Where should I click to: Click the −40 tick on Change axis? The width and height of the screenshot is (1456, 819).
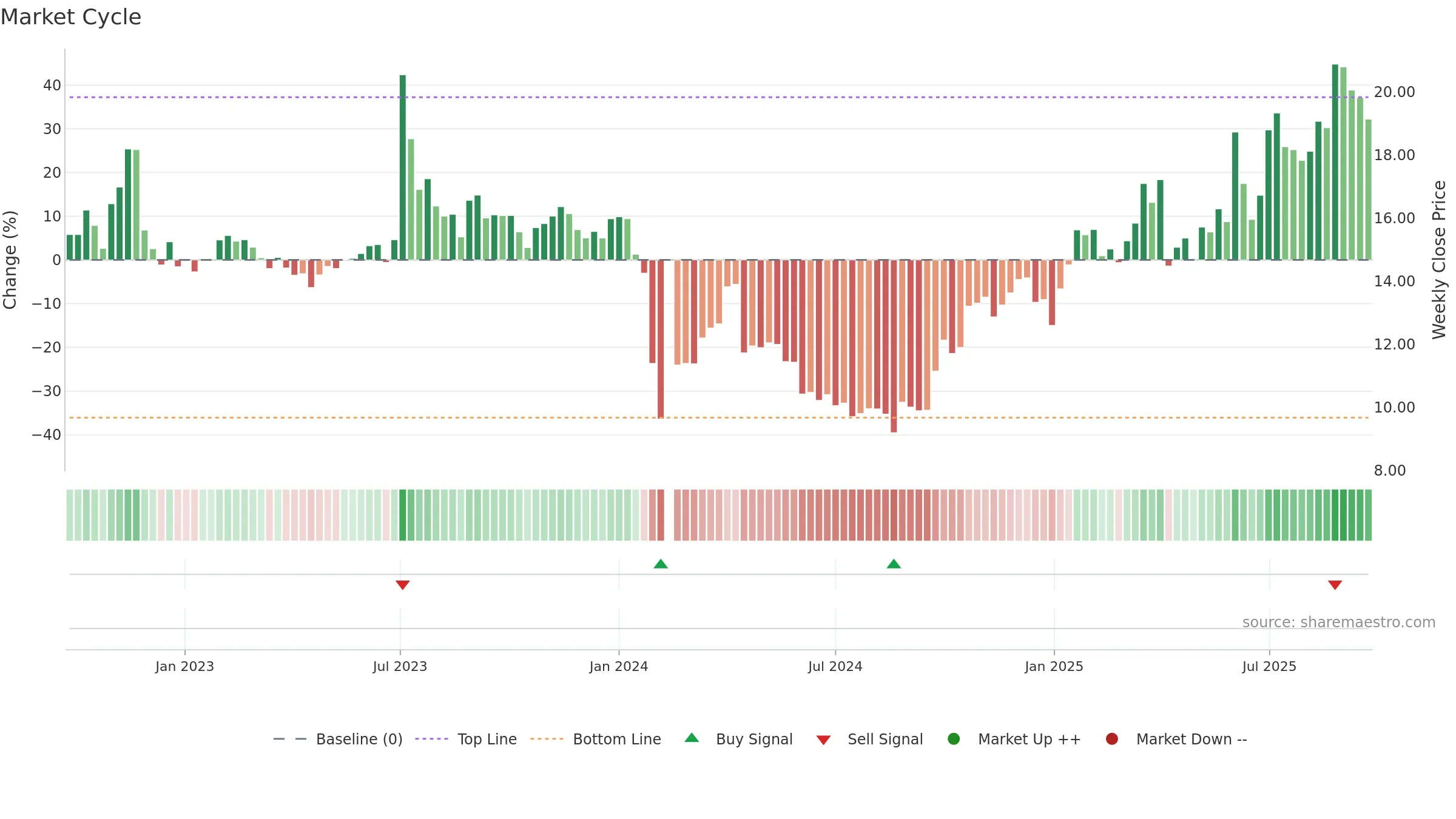(47, 435)
